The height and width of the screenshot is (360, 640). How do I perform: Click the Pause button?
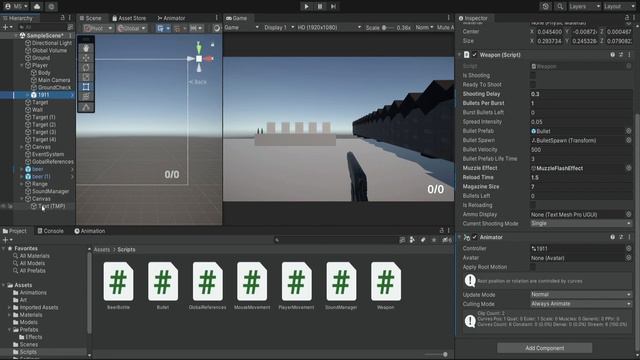pyautogui.click(x=320, y=7)
